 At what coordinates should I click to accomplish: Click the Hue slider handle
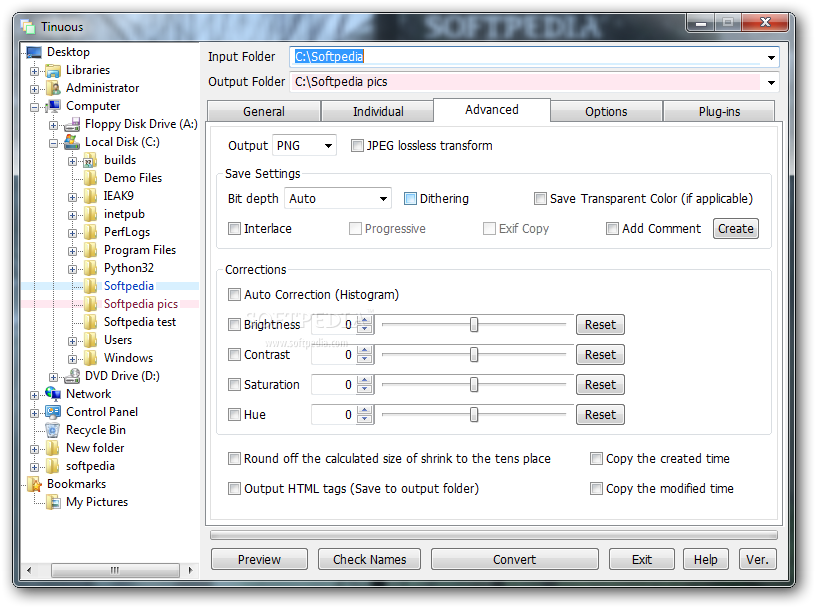tap(474, 415)
